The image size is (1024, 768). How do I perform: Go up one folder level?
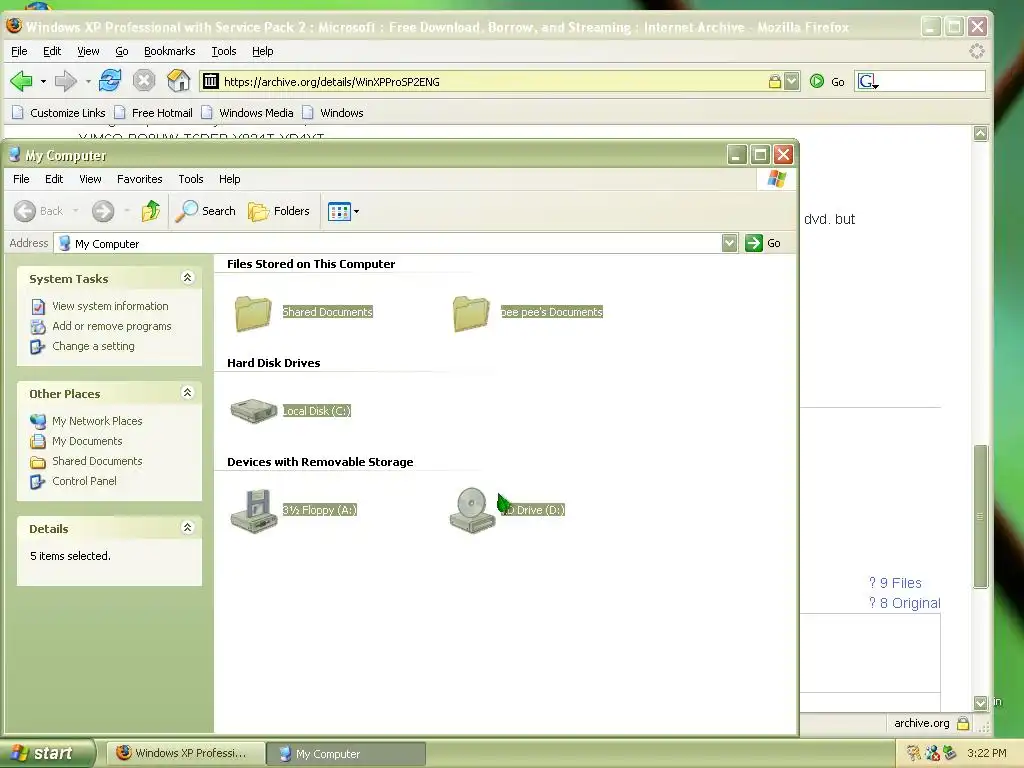[151, 210]
